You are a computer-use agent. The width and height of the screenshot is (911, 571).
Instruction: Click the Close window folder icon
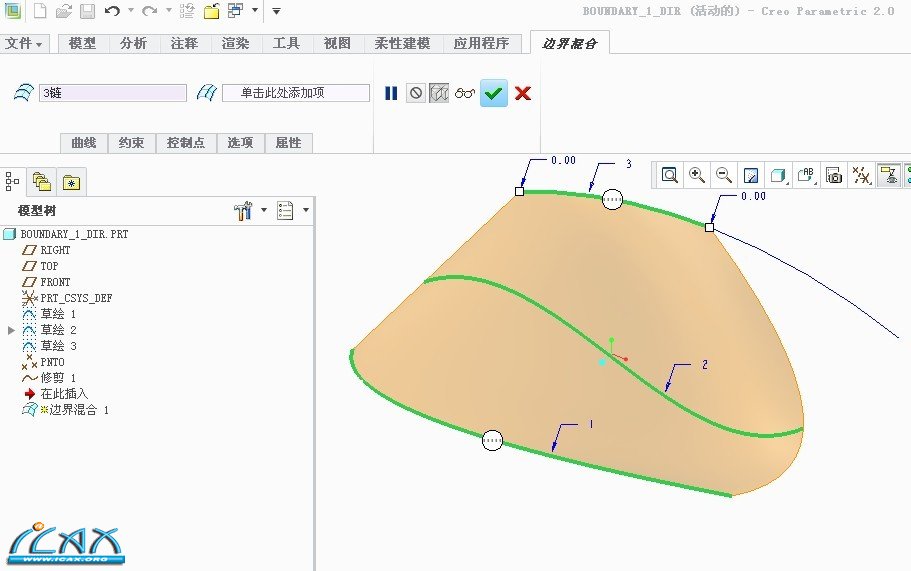pyautogui.click(x=211, y=10)
